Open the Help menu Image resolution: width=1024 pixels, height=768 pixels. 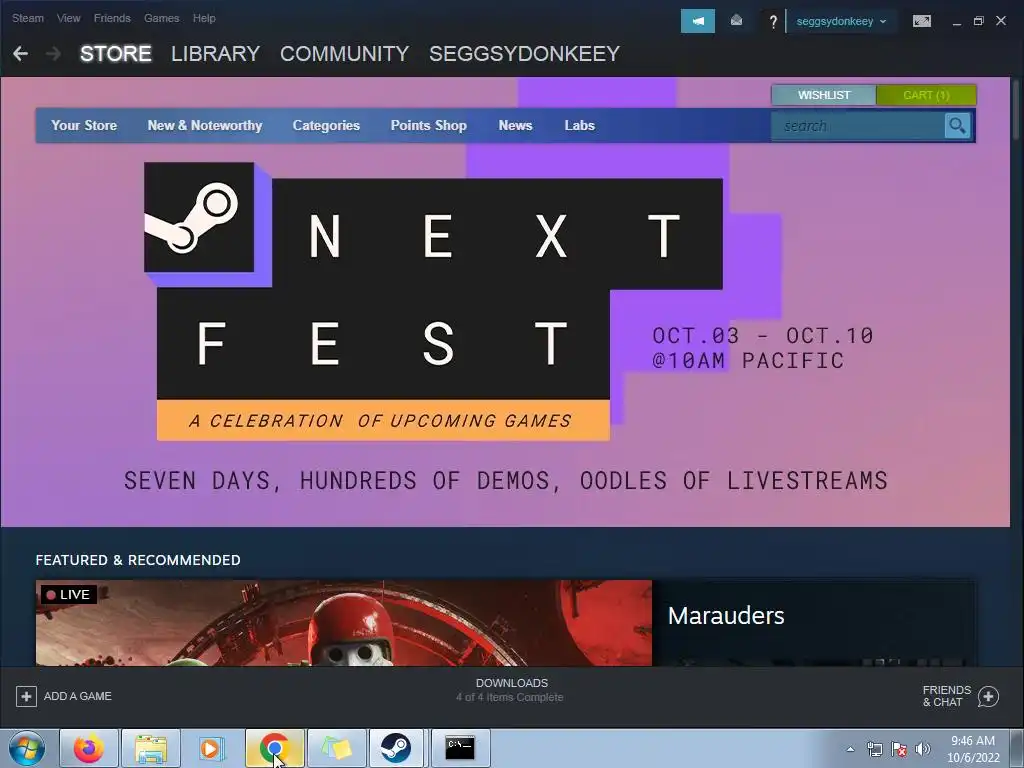tap(204, 18)
